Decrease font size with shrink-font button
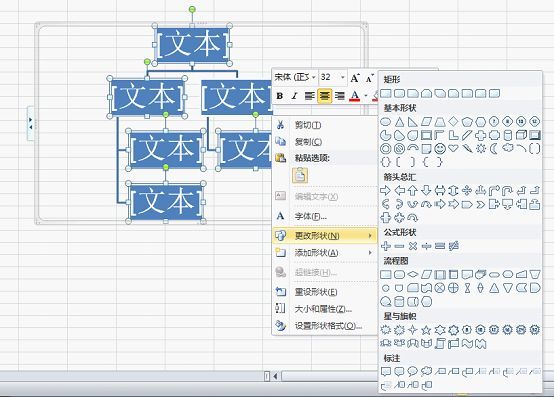554x397 pixels. [369, 78]
